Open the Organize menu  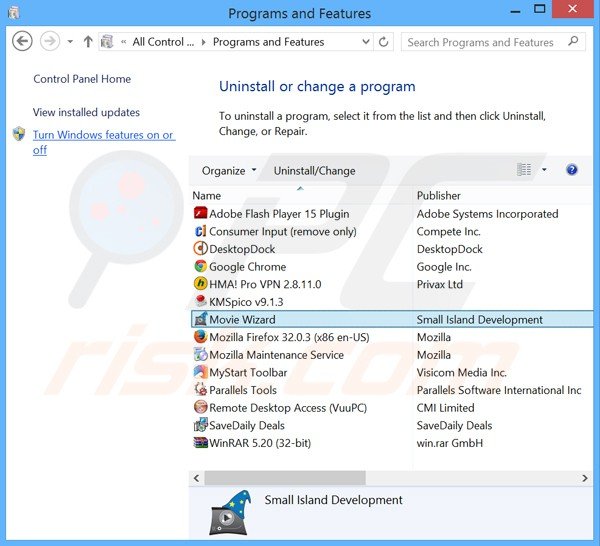[229, 171]
